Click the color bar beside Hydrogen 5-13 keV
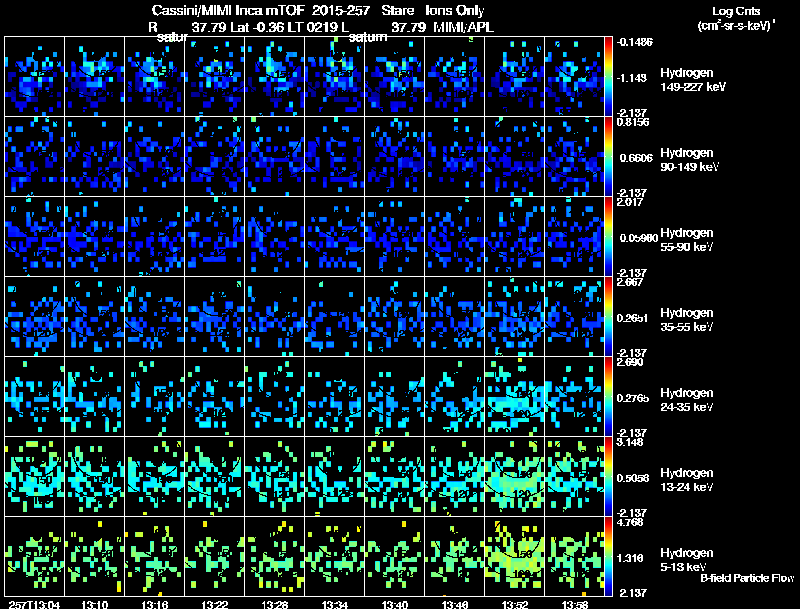Image resolution: width=800 pixels, height=609 pixels. (609, 556)
